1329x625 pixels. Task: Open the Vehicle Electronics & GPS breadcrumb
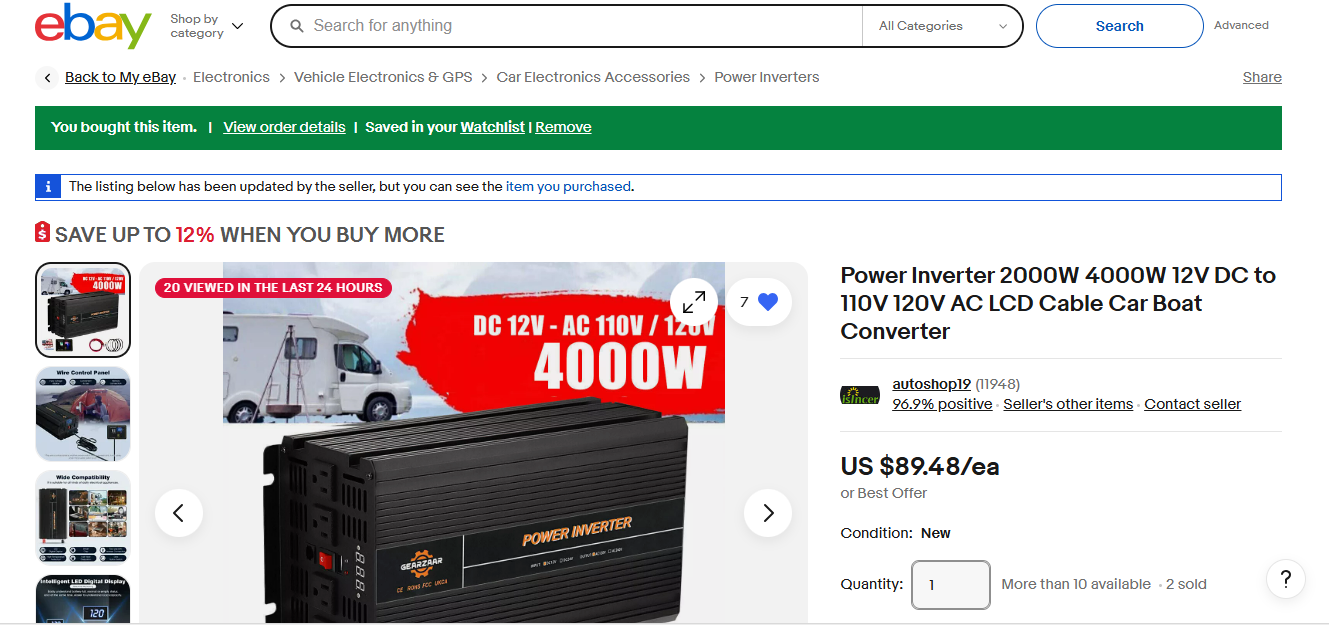click(x=383, y=77)
